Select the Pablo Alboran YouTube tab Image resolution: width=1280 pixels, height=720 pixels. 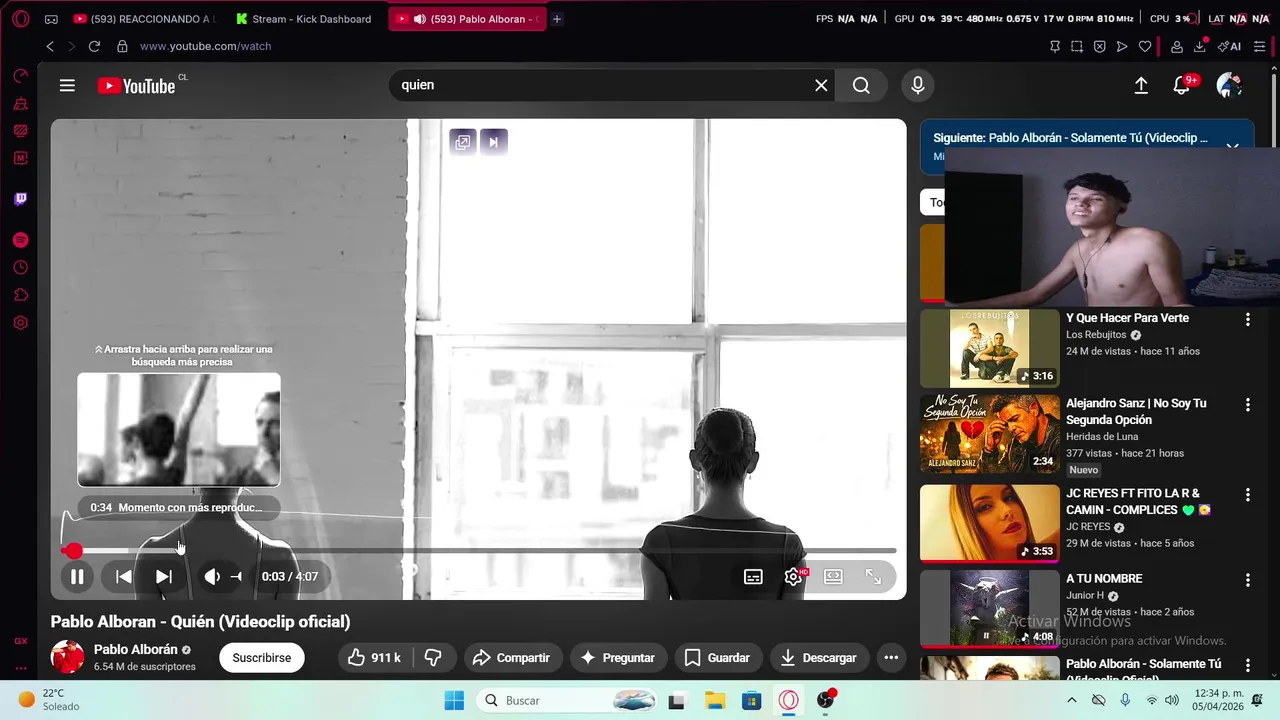467,19
